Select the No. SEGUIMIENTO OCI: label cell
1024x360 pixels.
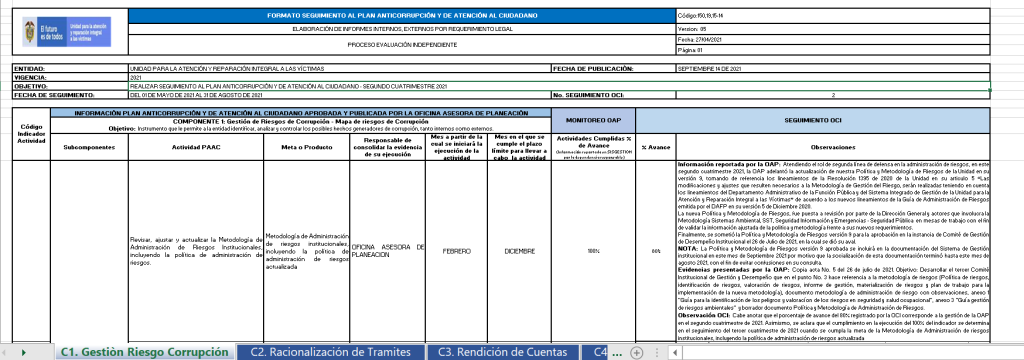coord(614,95)
